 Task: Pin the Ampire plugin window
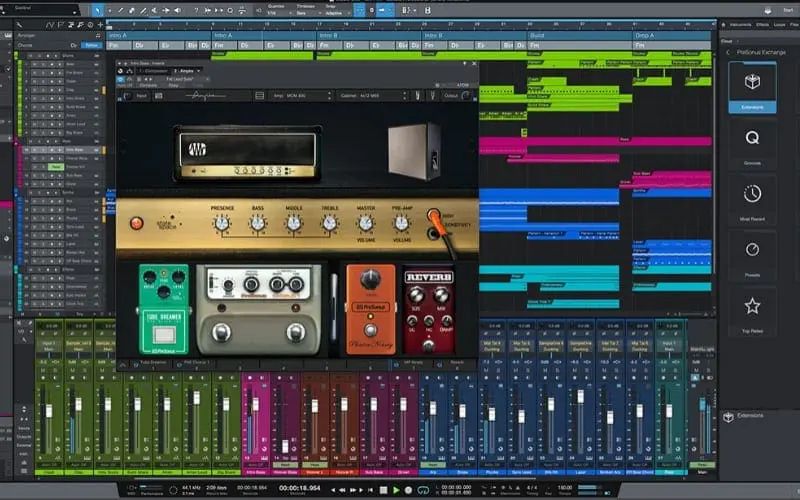(464, 63)
